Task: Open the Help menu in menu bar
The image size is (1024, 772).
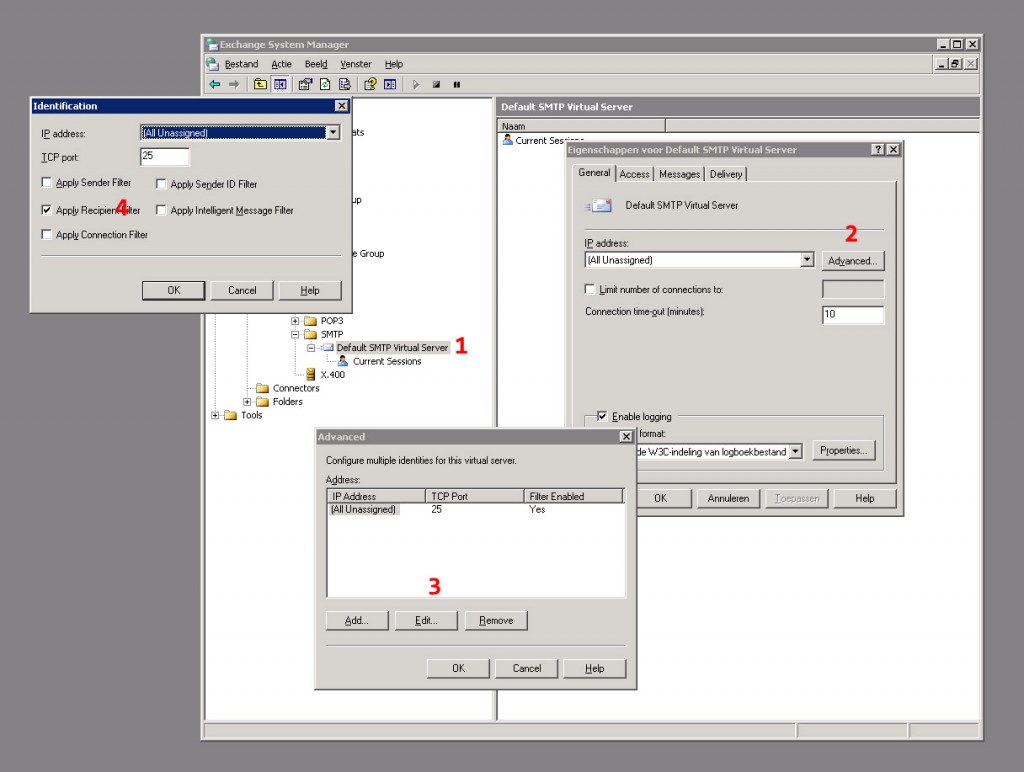Action: click(x=394, y=64)
